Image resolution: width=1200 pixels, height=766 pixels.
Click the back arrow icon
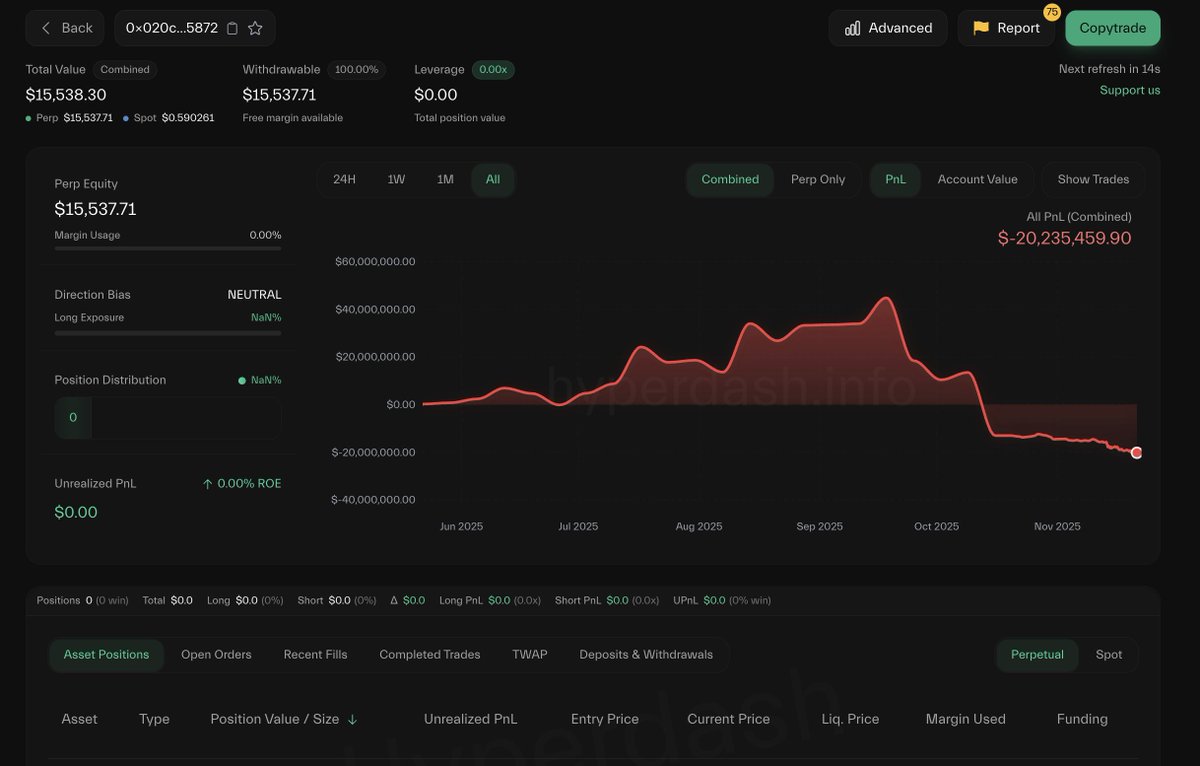point(46,28)
